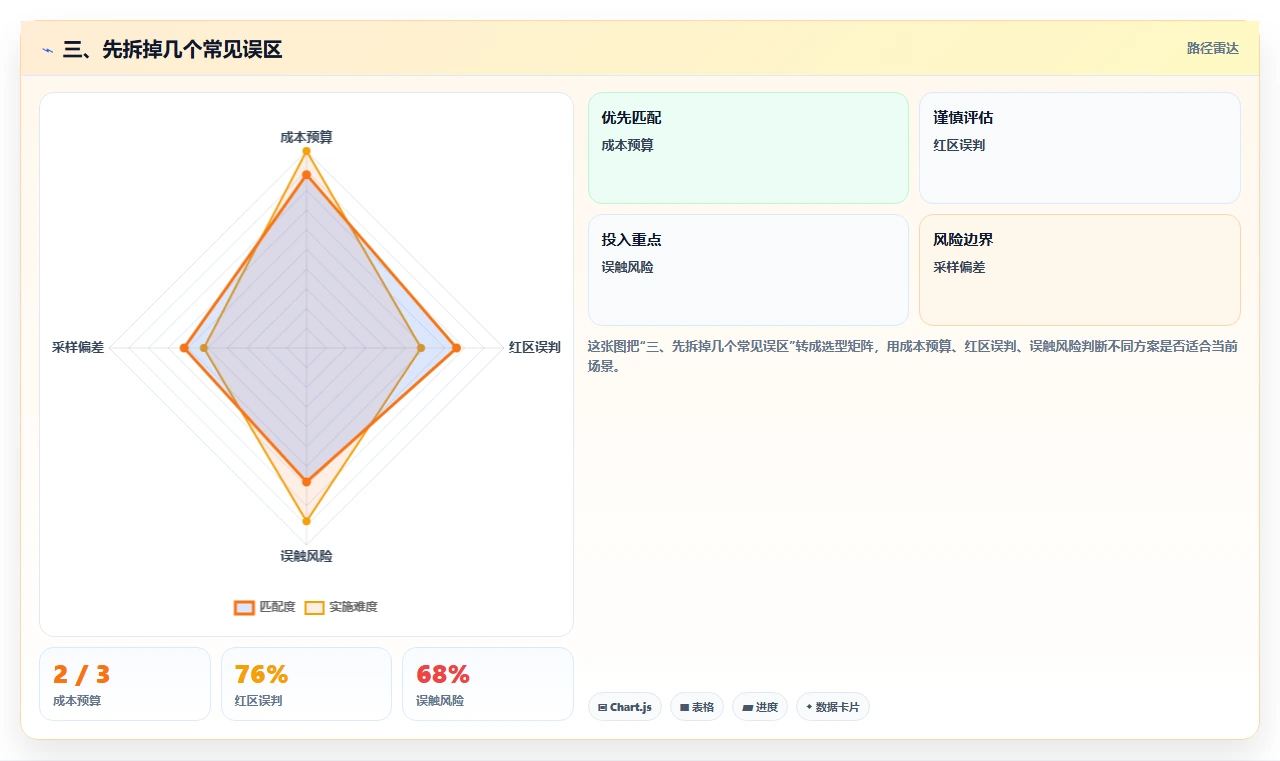This screenshot has height=761, width=1280.
Task: Click the 76% 红区误判 stat card
Action: 306,684
